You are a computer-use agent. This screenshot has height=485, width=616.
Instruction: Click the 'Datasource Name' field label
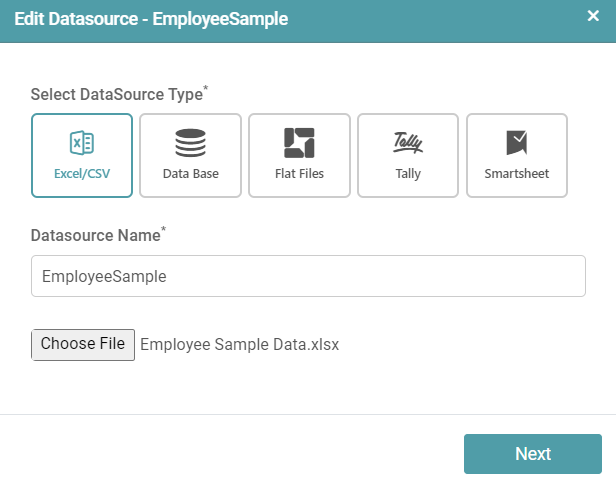[x=95, y=236]
